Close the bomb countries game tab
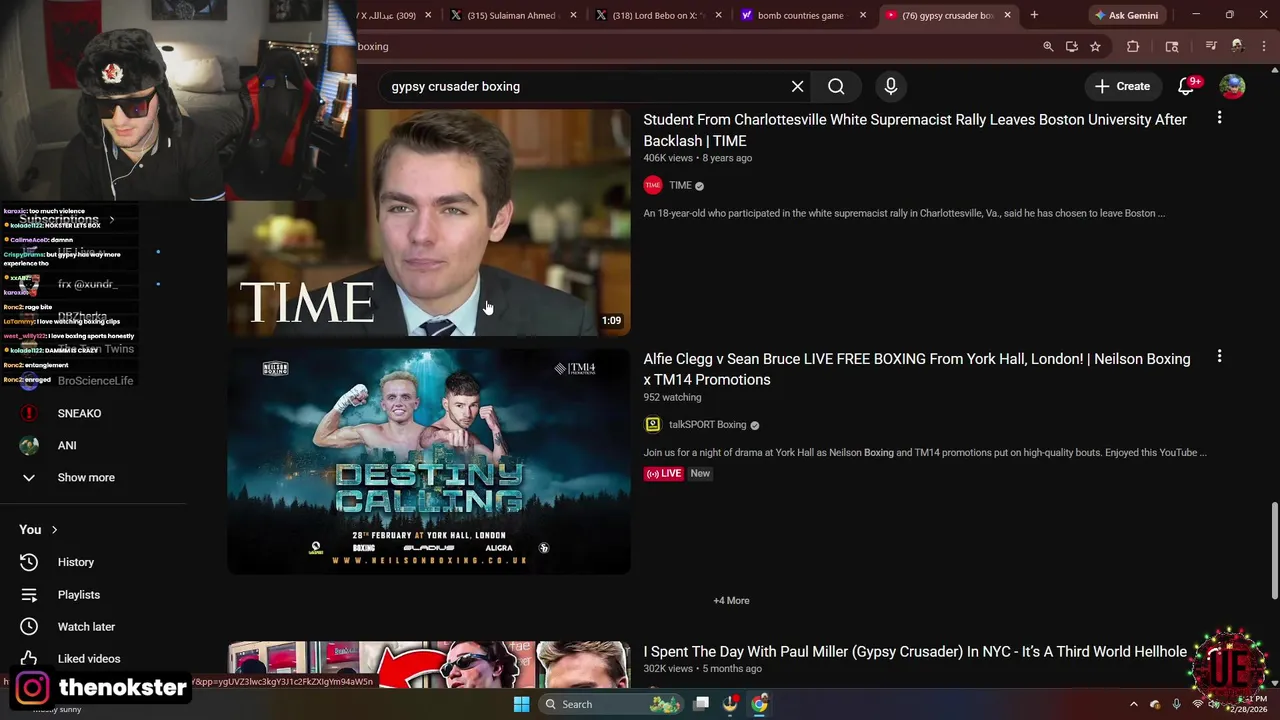Image resolution: width=1280 pixels, height=720 pixels. click(863, 15)
